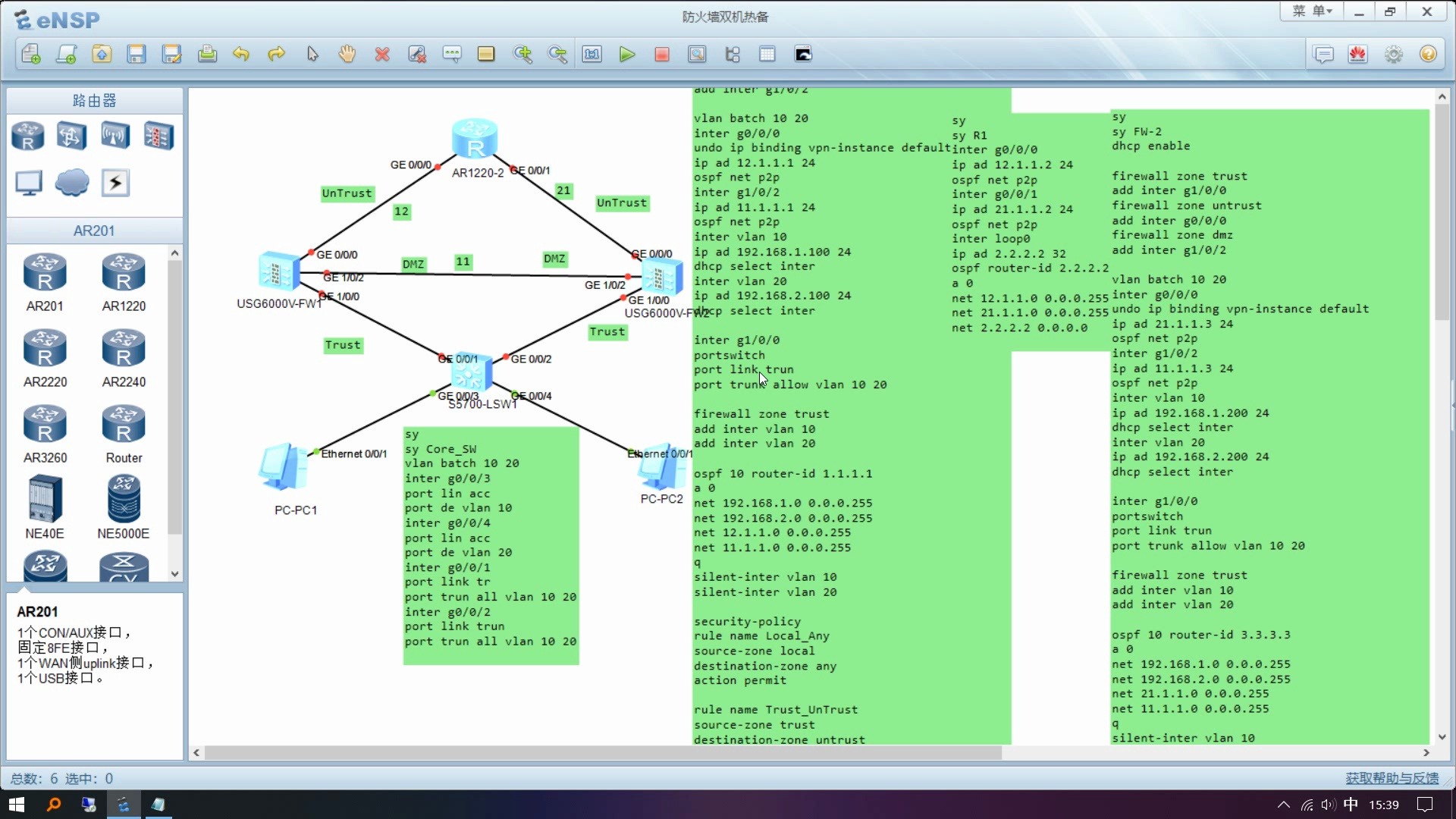Open the volume control tray icon
The width and height of the screenshot is (1456, 819).
coord(1328,805)
